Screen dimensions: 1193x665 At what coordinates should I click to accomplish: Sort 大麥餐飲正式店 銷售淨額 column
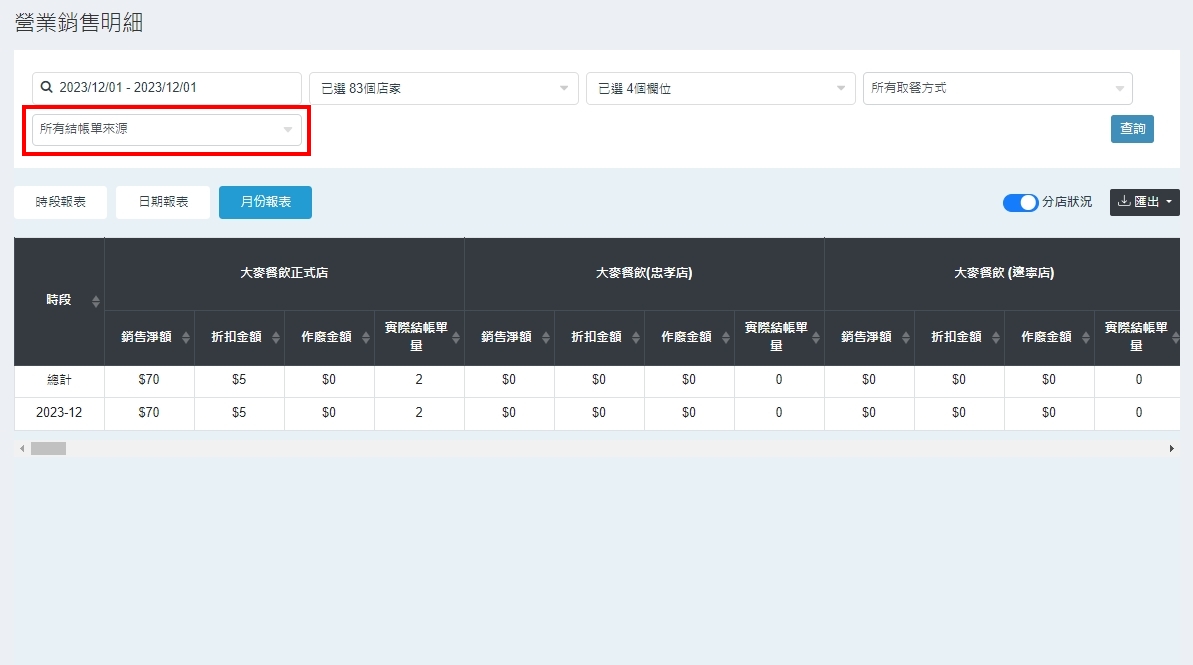pyautogui.click(x=185, y=338)
